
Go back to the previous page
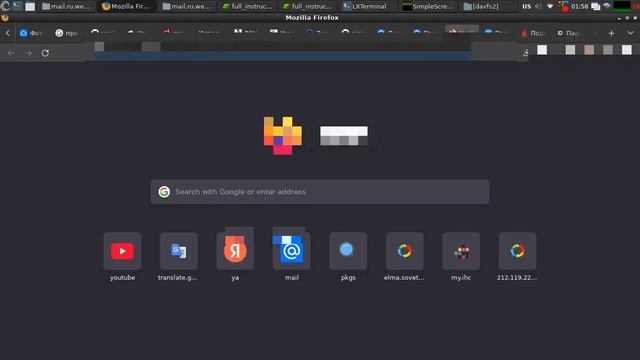[11, 53]
